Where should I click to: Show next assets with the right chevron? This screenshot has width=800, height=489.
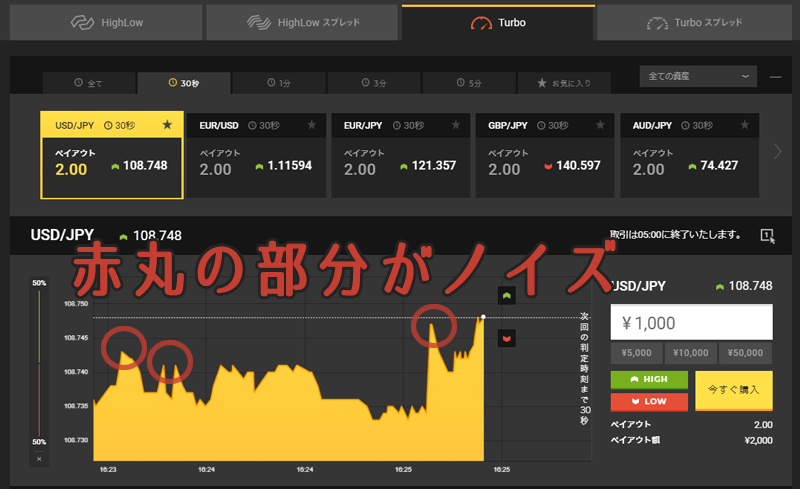click(x=777, y=152)
